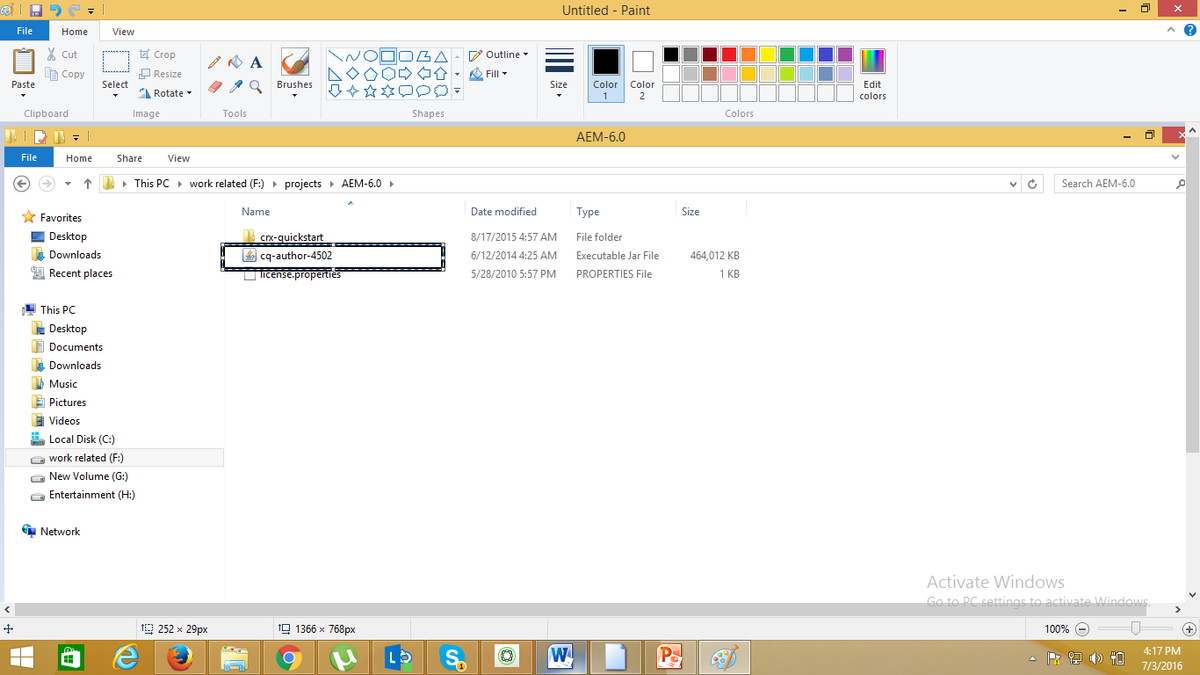The image size is (1200, 675).
Task: Open Paint File menu
Action: click(x=23, y=31)
